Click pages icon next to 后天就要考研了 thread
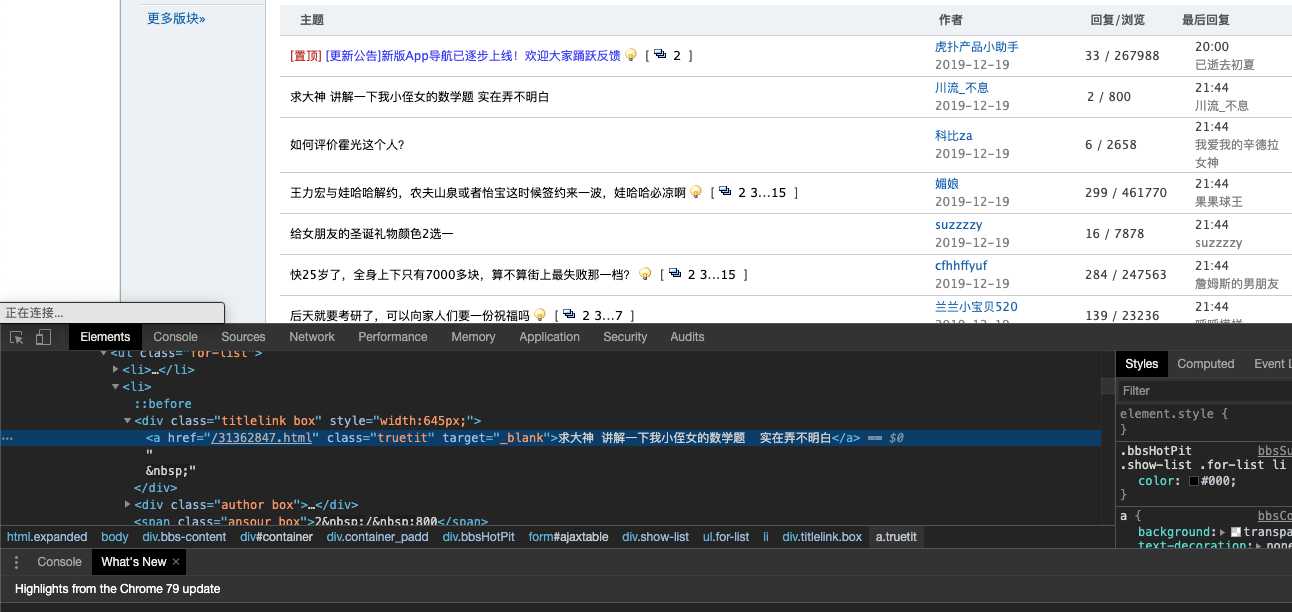This screenshot has height=612, width=1292. (570, 315)
